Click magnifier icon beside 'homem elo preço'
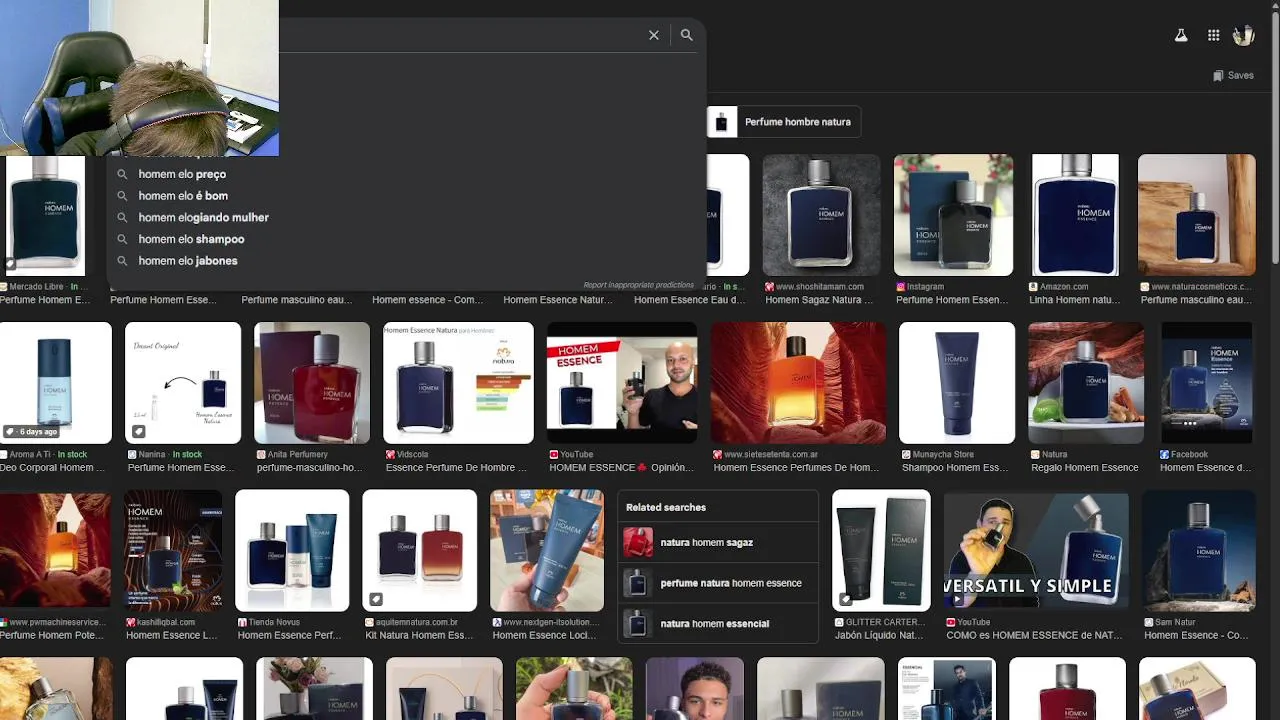The width and height of the screenshot is (1280, 720). pos(122,174)
